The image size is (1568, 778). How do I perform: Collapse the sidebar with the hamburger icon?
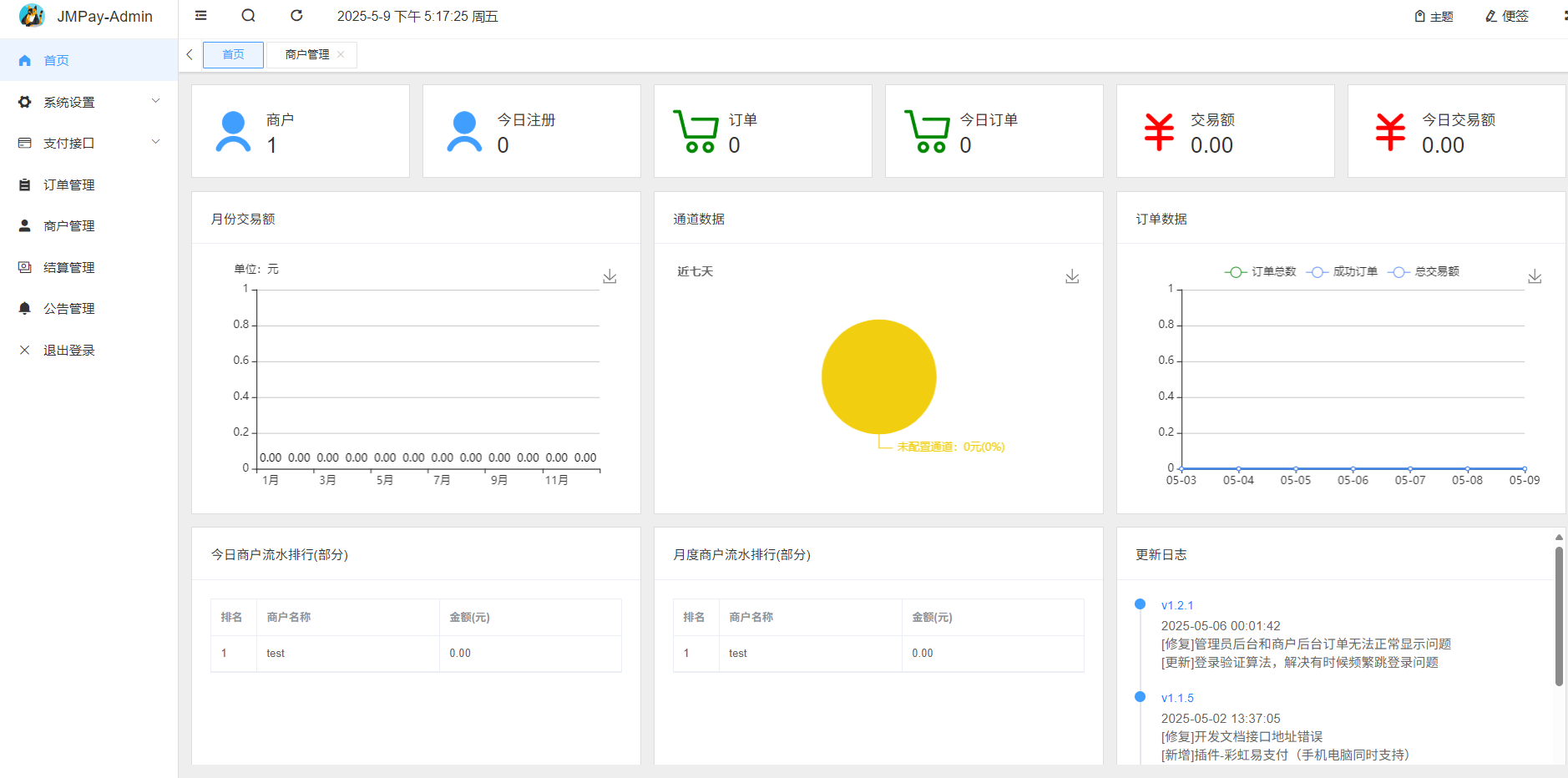point(200,16)
